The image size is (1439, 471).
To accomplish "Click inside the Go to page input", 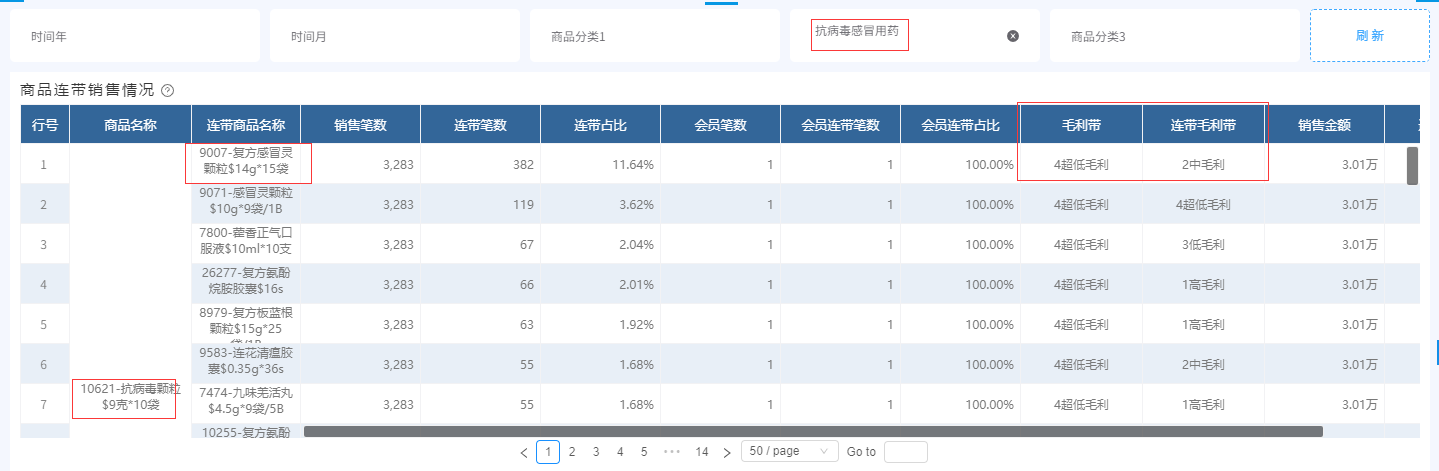I will pos(905,452).
